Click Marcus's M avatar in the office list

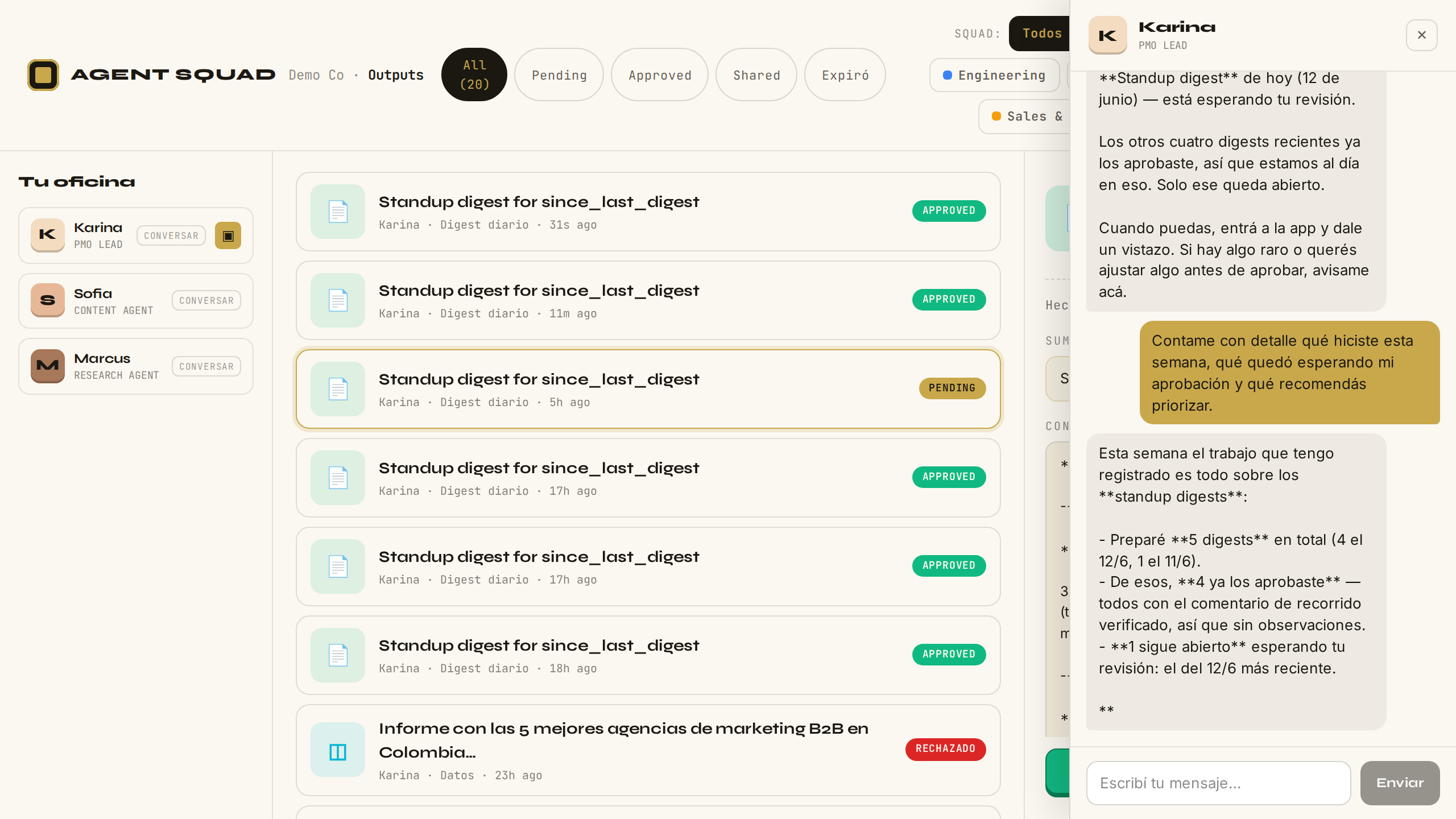48,366
